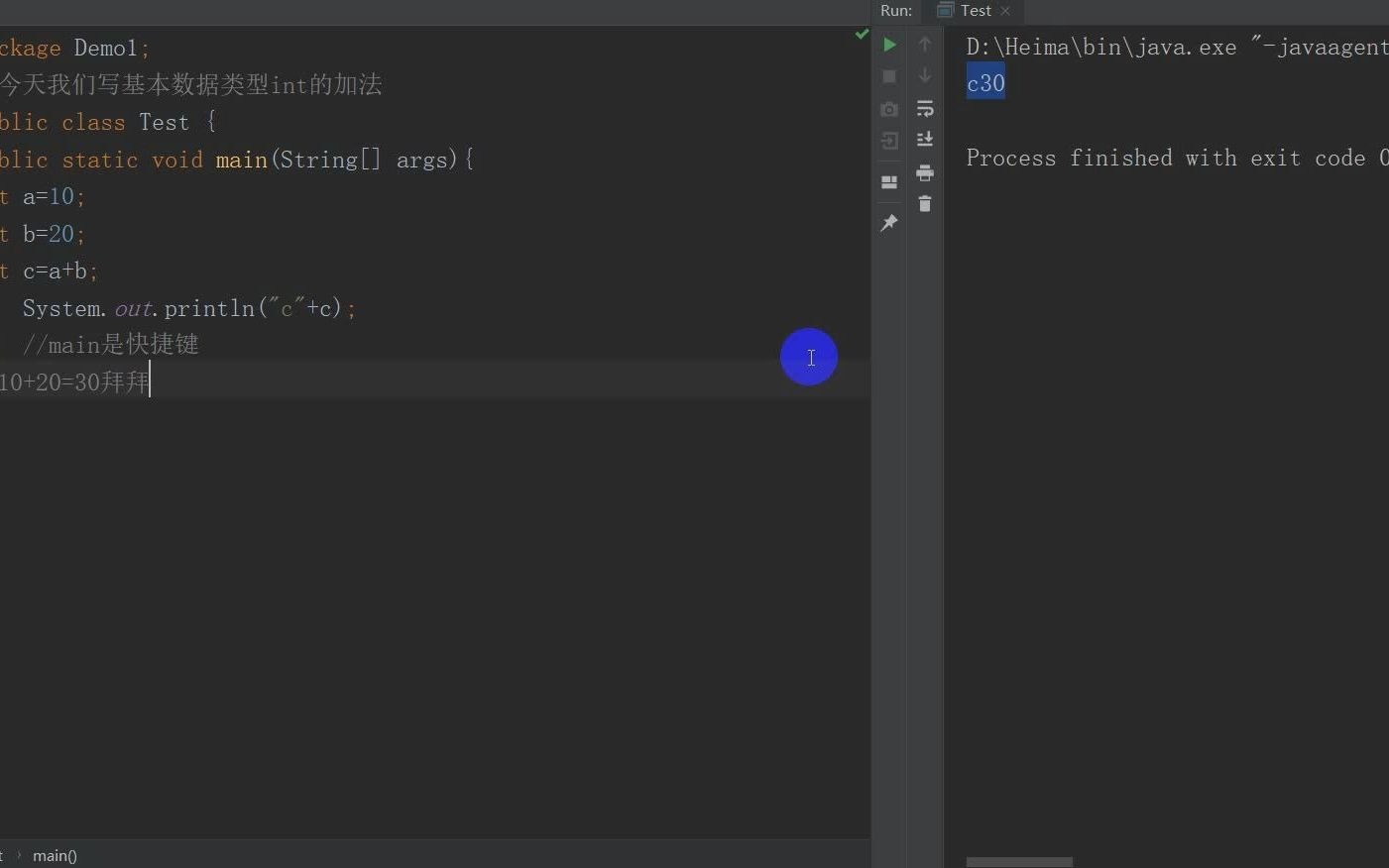Click the Stop process square icon
This screenshot has width=1389, height=868.
click(x=889, y=76)
